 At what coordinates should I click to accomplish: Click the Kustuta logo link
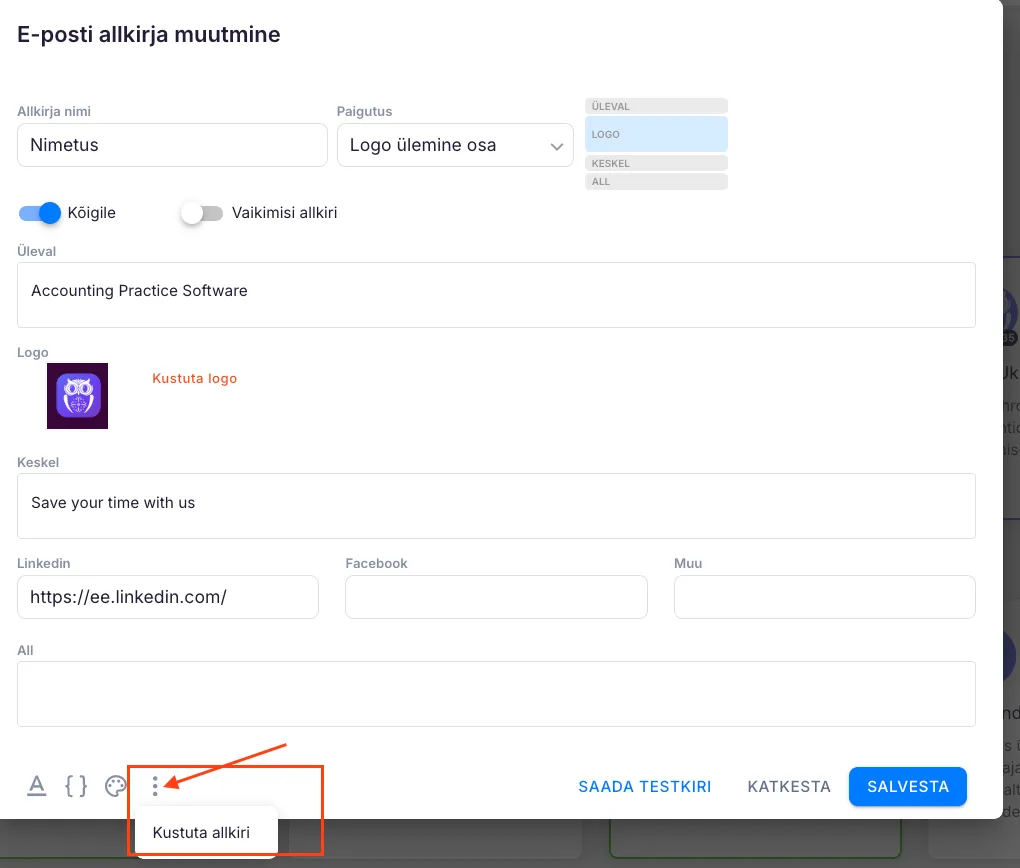(x=194, y=378)
